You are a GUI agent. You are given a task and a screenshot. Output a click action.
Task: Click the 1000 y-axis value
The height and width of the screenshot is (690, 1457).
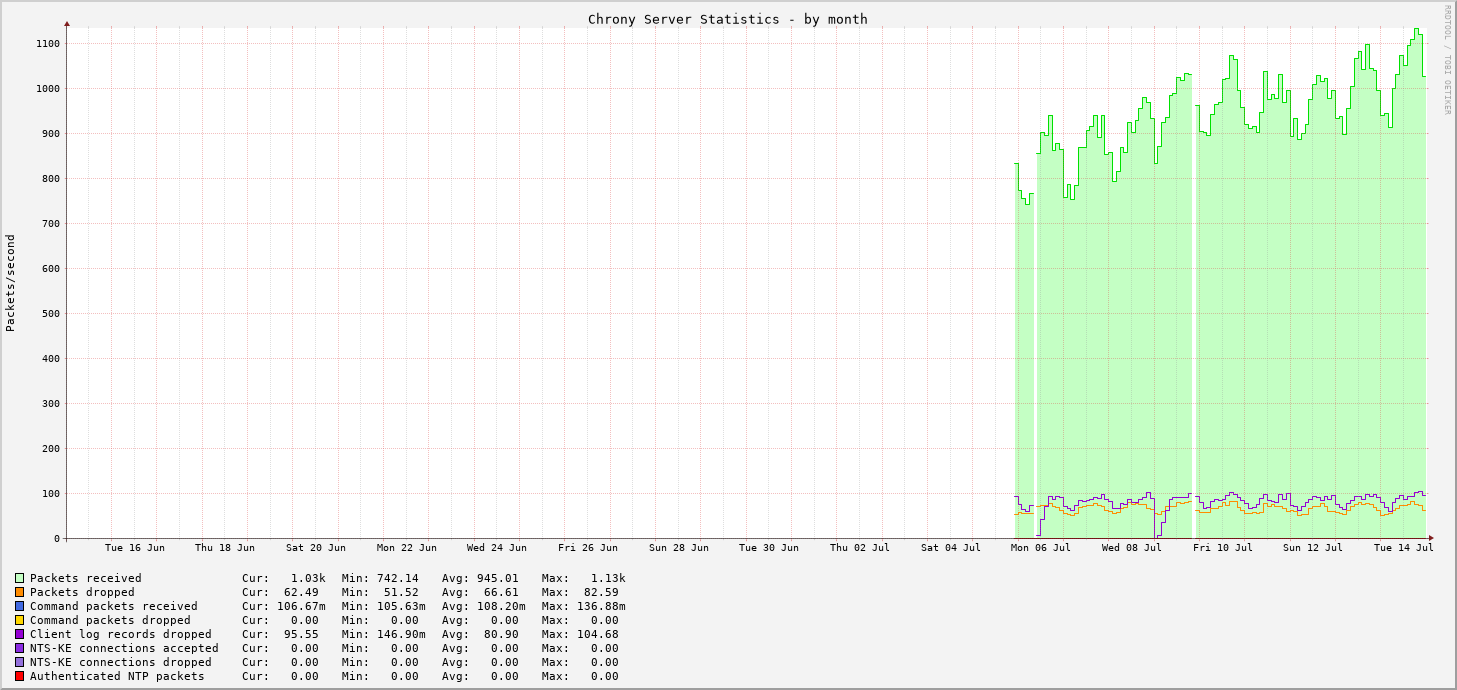(48, 88)
